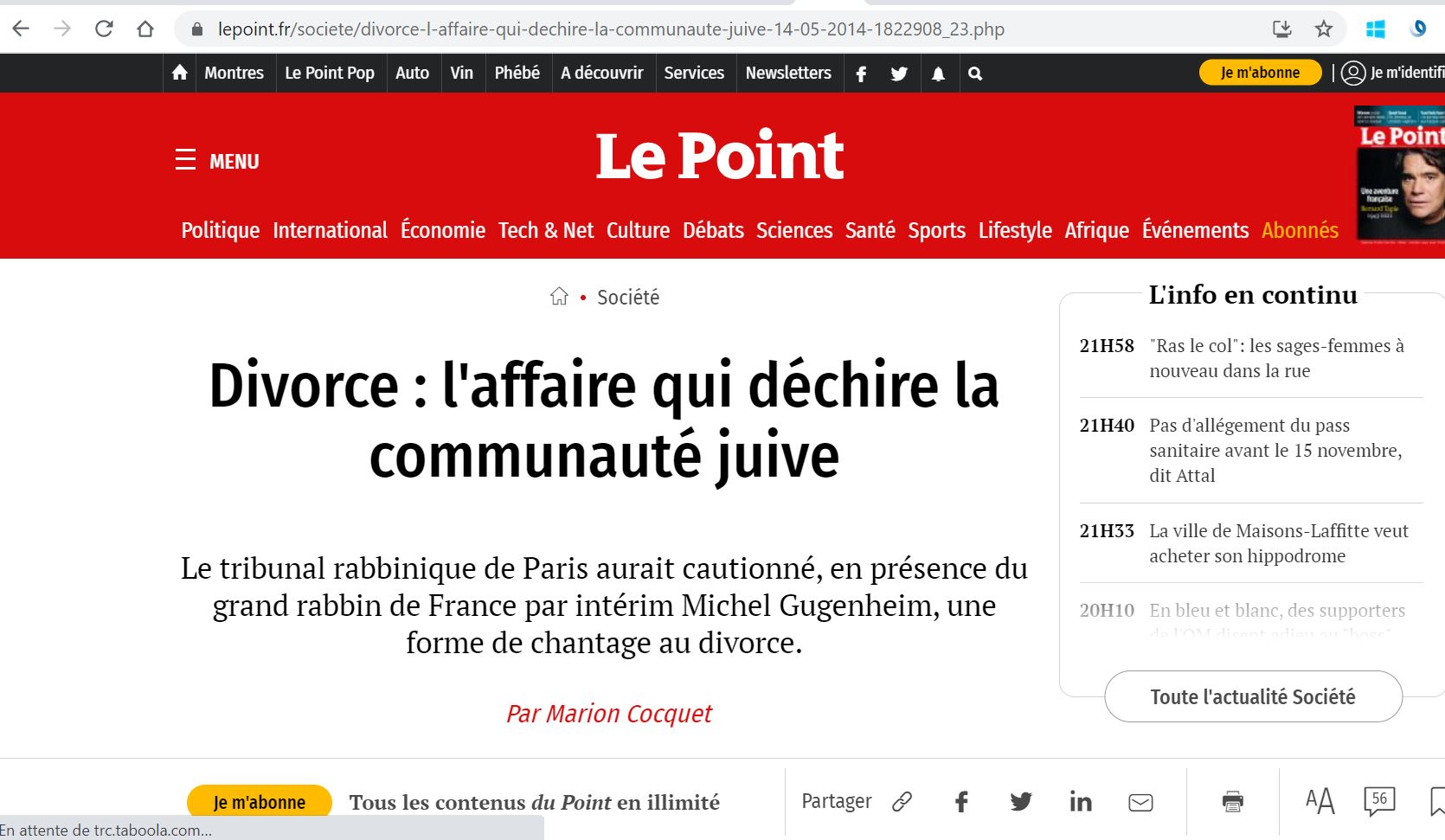Open the browser home page icon
The width and height of the screenshot is (1445, 840).
pyautogui.click(x=145, y=29)
